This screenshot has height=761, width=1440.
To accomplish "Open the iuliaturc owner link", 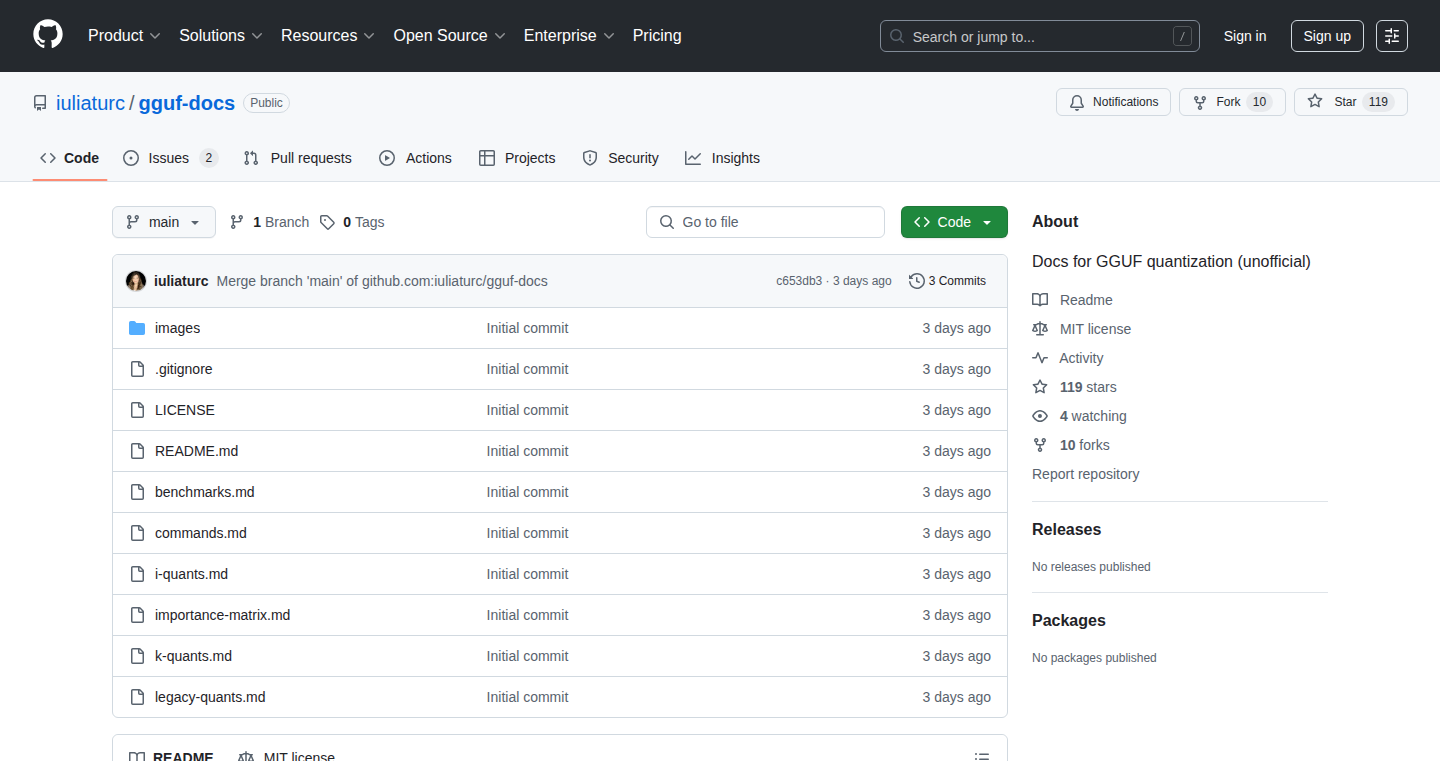I will pos(90,103).
